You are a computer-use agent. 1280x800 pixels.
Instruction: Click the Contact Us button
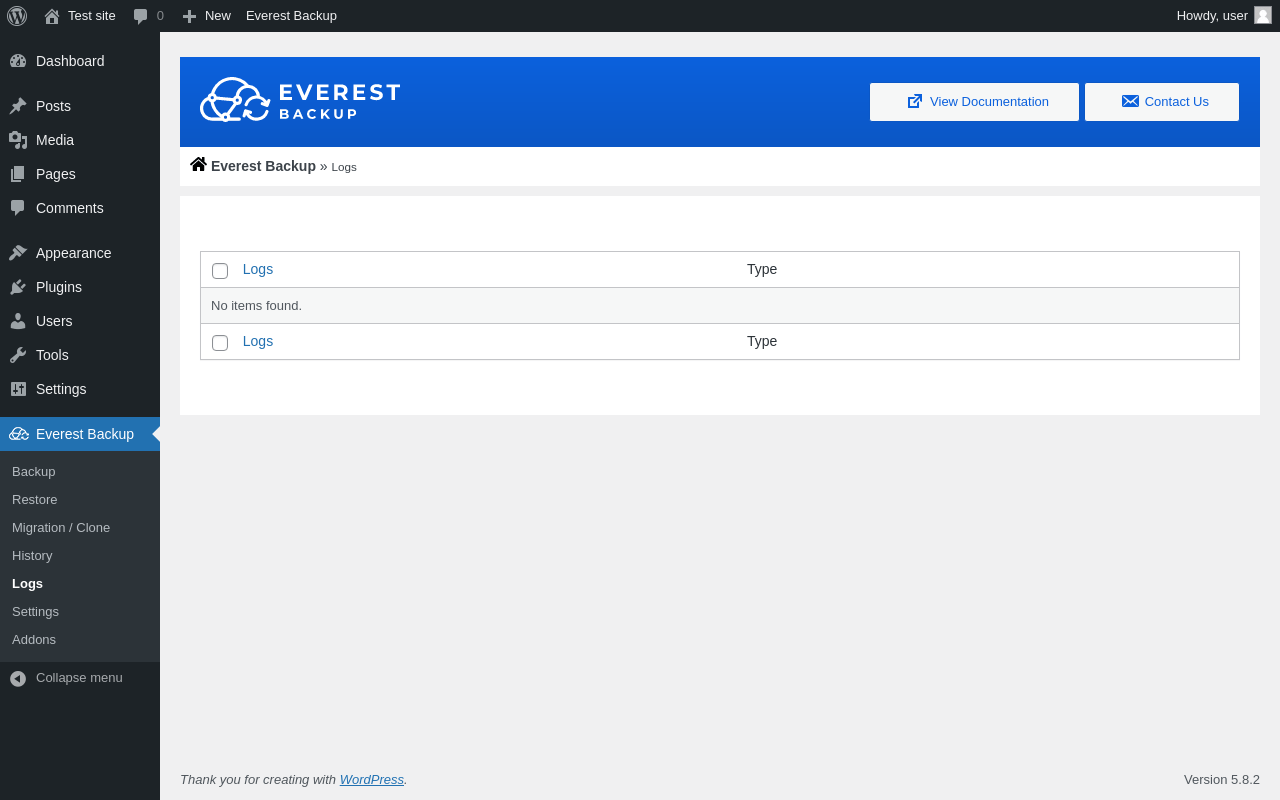click(1162, 102)
